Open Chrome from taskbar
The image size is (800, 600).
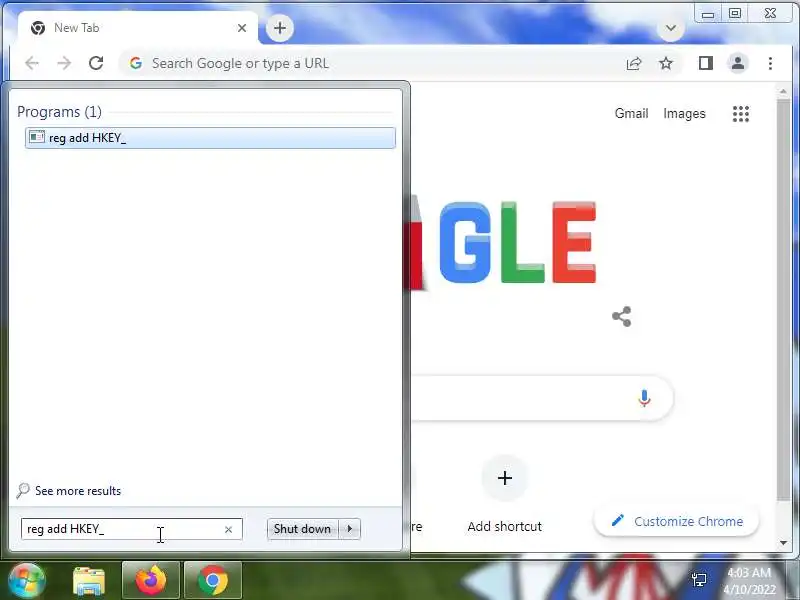click(213, 581)
